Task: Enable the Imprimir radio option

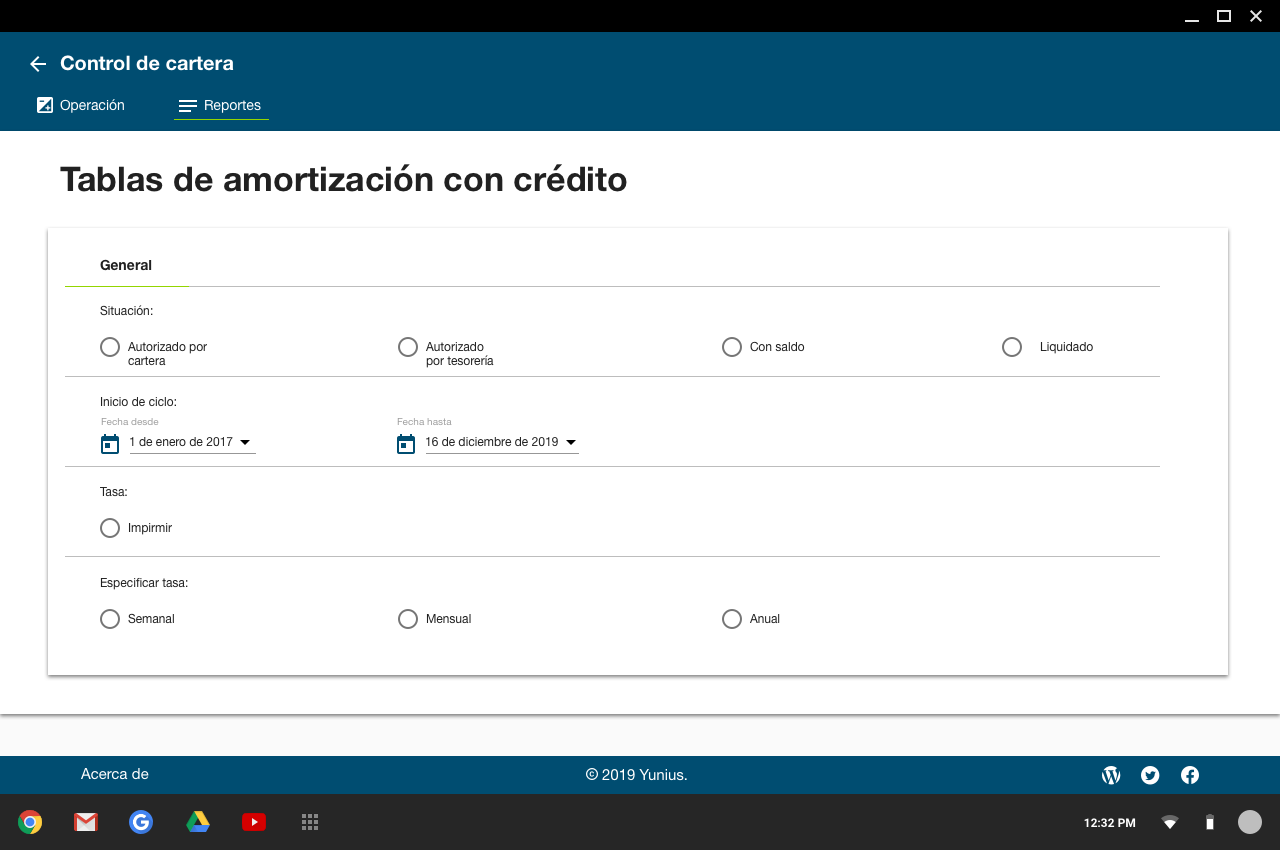Action: 110,528
